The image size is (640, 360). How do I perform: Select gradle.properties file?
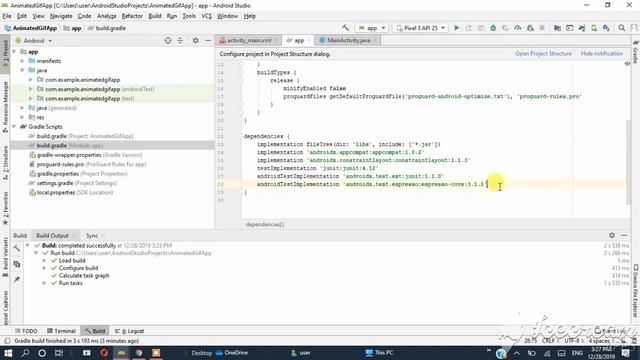tap(78, 174)
